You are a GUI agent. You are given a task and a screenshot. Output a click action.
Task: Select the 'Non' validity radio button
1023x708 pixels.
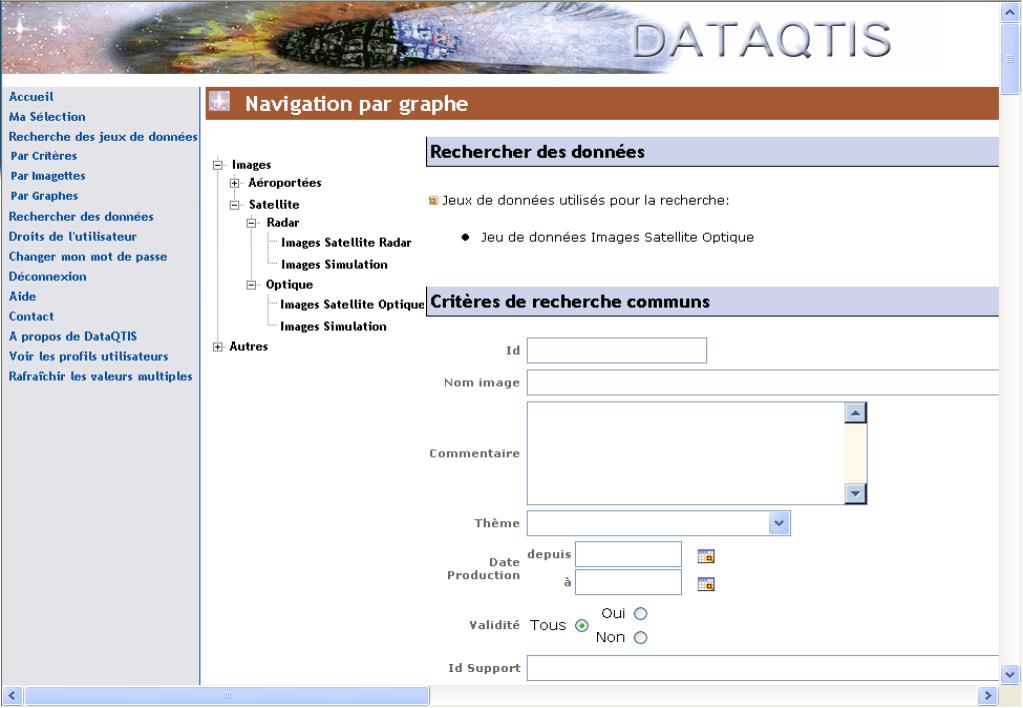641,638
